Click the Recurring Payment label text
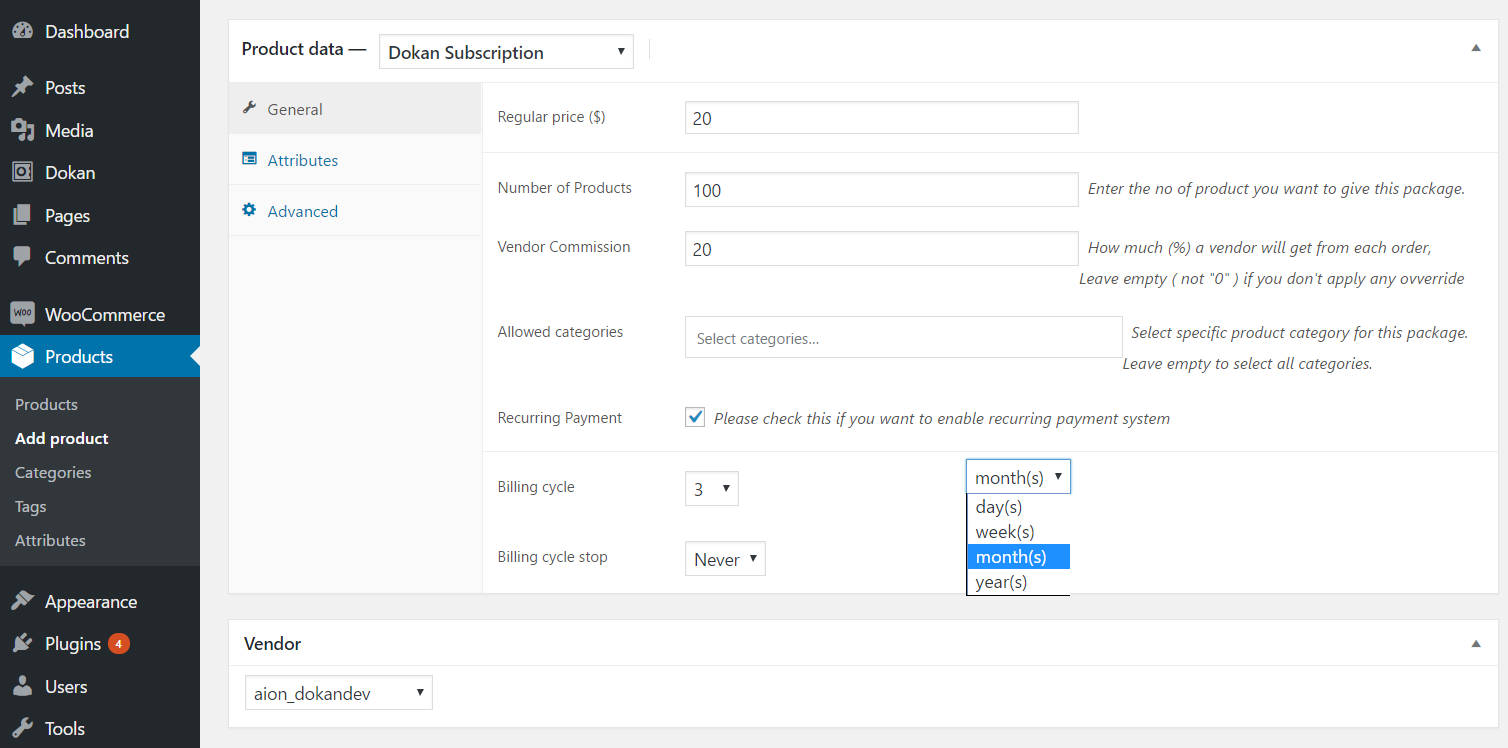 (560, 418)
